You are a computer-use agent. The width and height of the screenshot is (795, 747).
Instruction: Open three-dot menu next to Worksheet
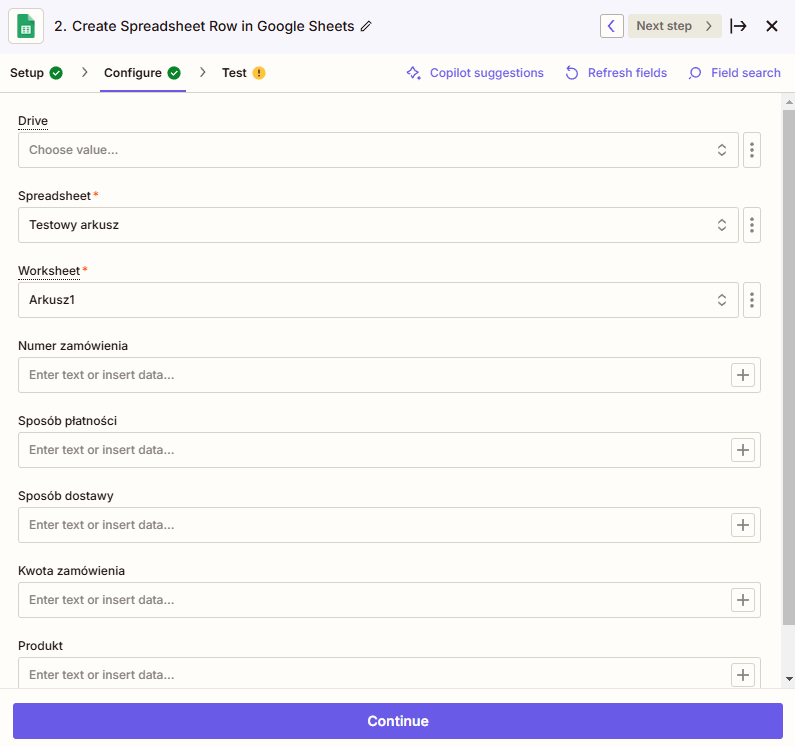pyautogui.click(x=752, y=300)
